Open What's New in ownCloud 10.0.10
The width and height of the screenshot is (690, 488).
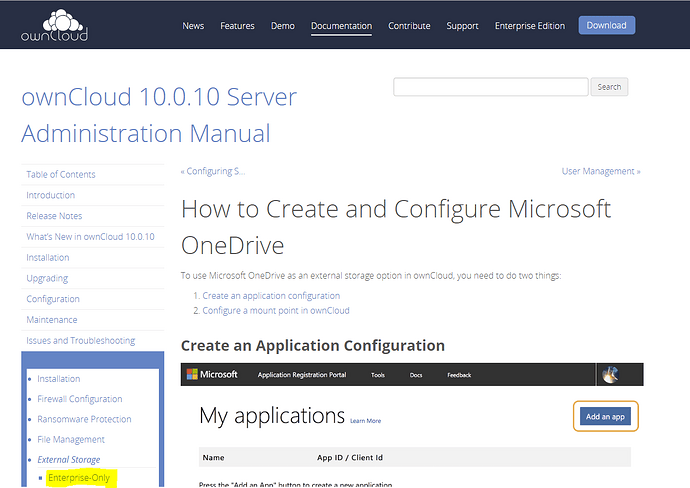(x=90, y=237)
